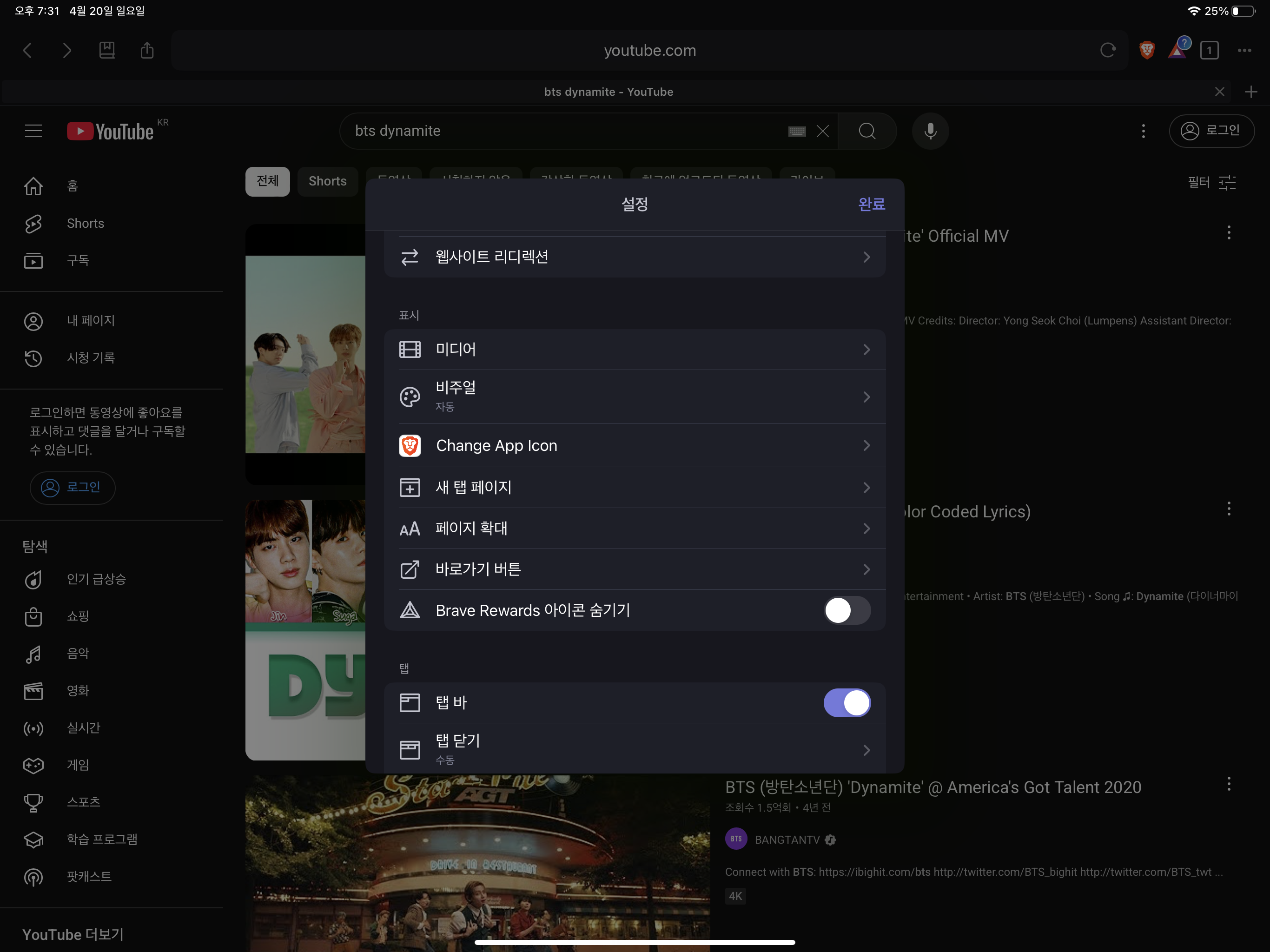Tap the bookmarks icon in toolbar

click(x=107, y=51)
